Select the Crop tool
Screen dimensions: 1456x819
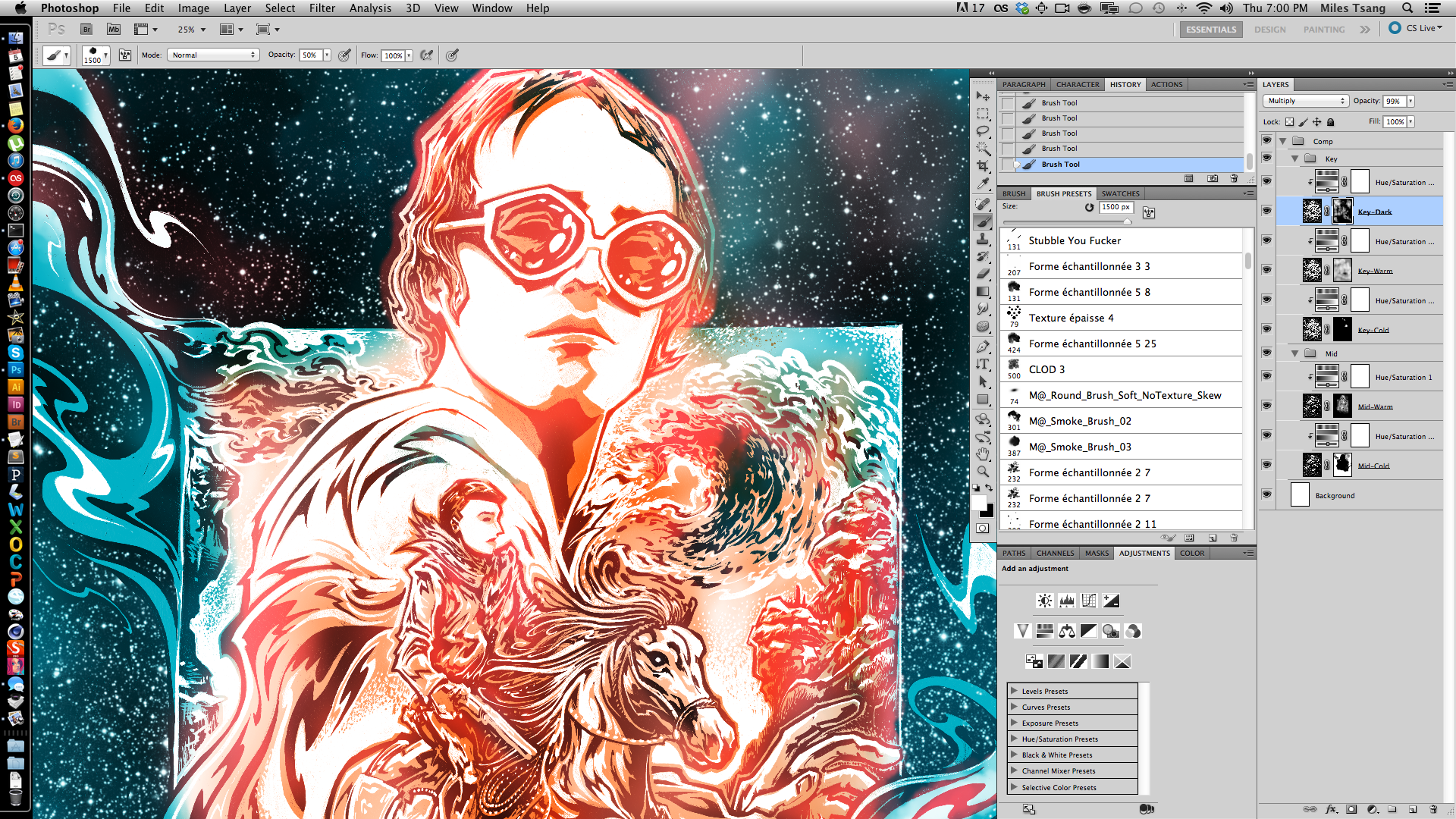(x=983, y=166)
